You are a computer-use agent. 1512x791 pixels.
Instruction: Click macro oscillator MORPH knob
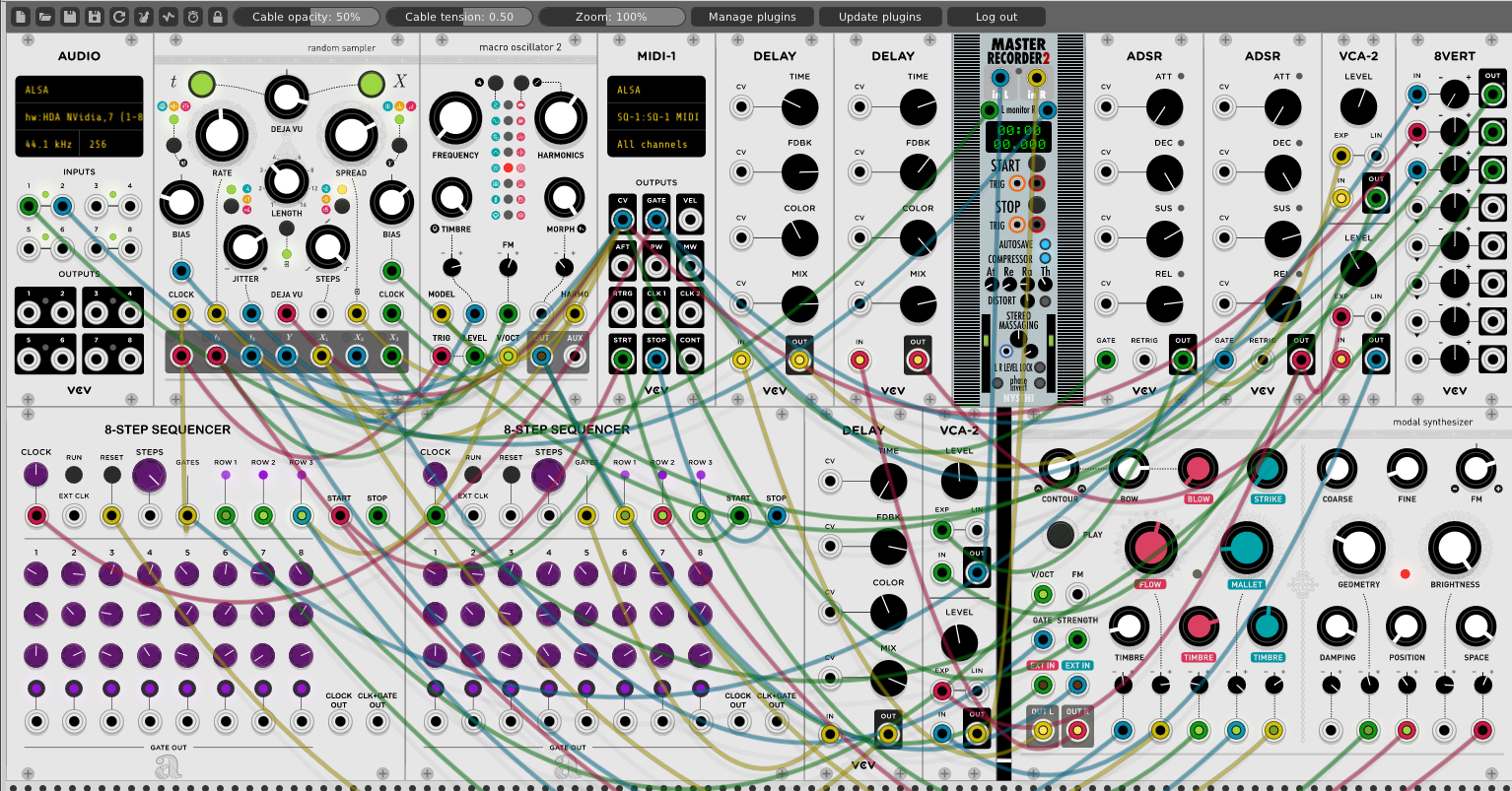pos(563,198)
